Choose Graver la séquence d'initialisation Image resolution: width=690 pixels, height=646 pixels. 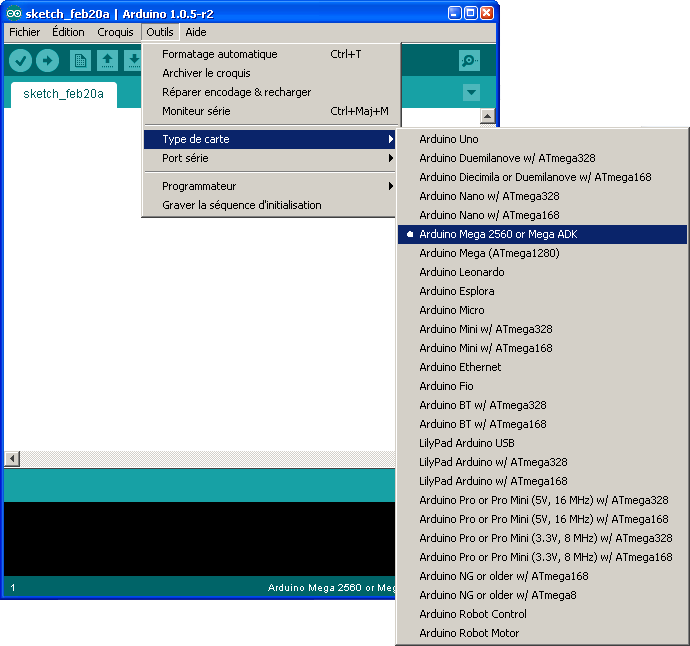pyautogui.click(x=270, y=205)
